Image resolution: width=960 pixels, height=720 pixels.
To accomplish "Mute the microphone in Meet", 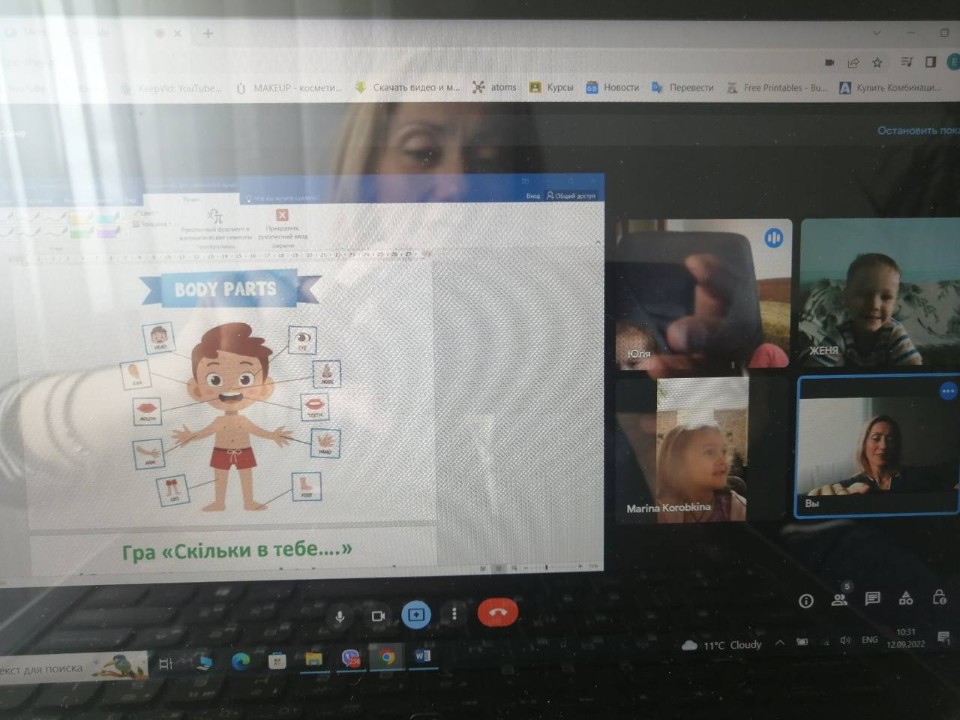I will [340, 616].
